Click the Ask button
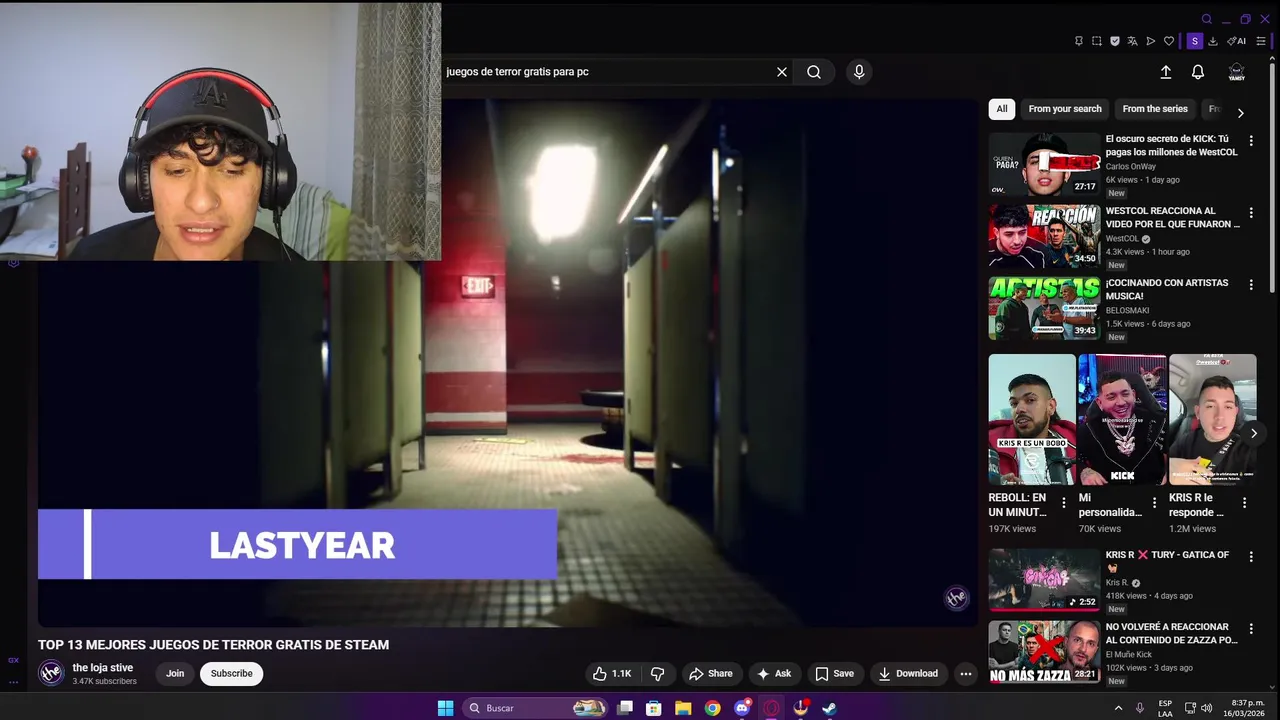The image size is (1280, 720). 774,674
